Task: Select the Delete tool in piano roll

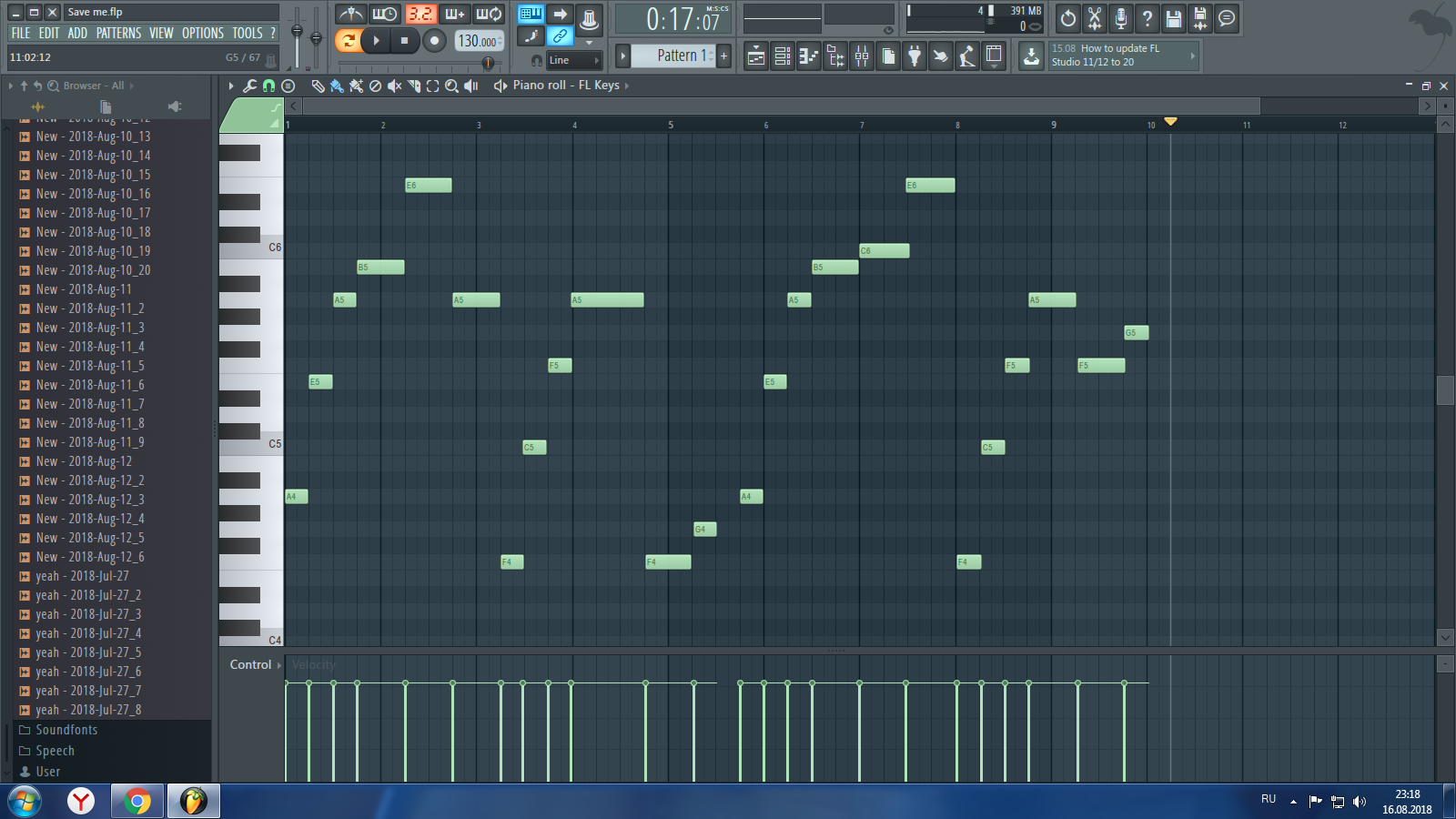Action: (375, 86)
